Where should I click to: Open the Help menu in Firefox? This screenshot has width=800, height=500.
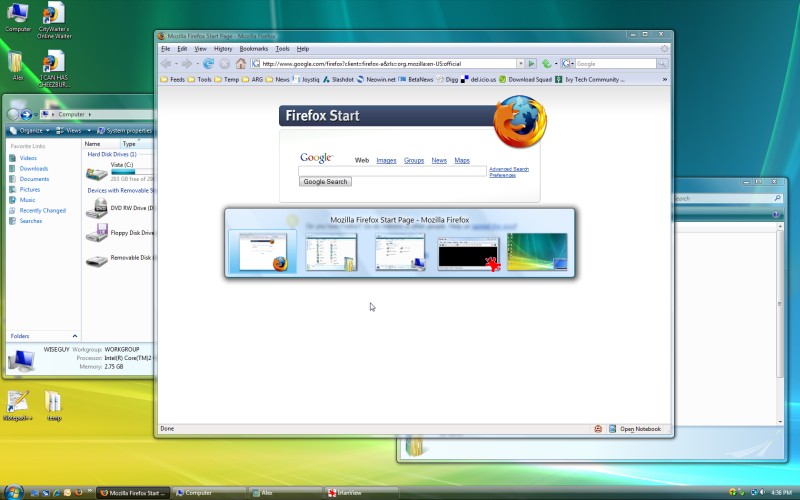click(x=303, y=49)
